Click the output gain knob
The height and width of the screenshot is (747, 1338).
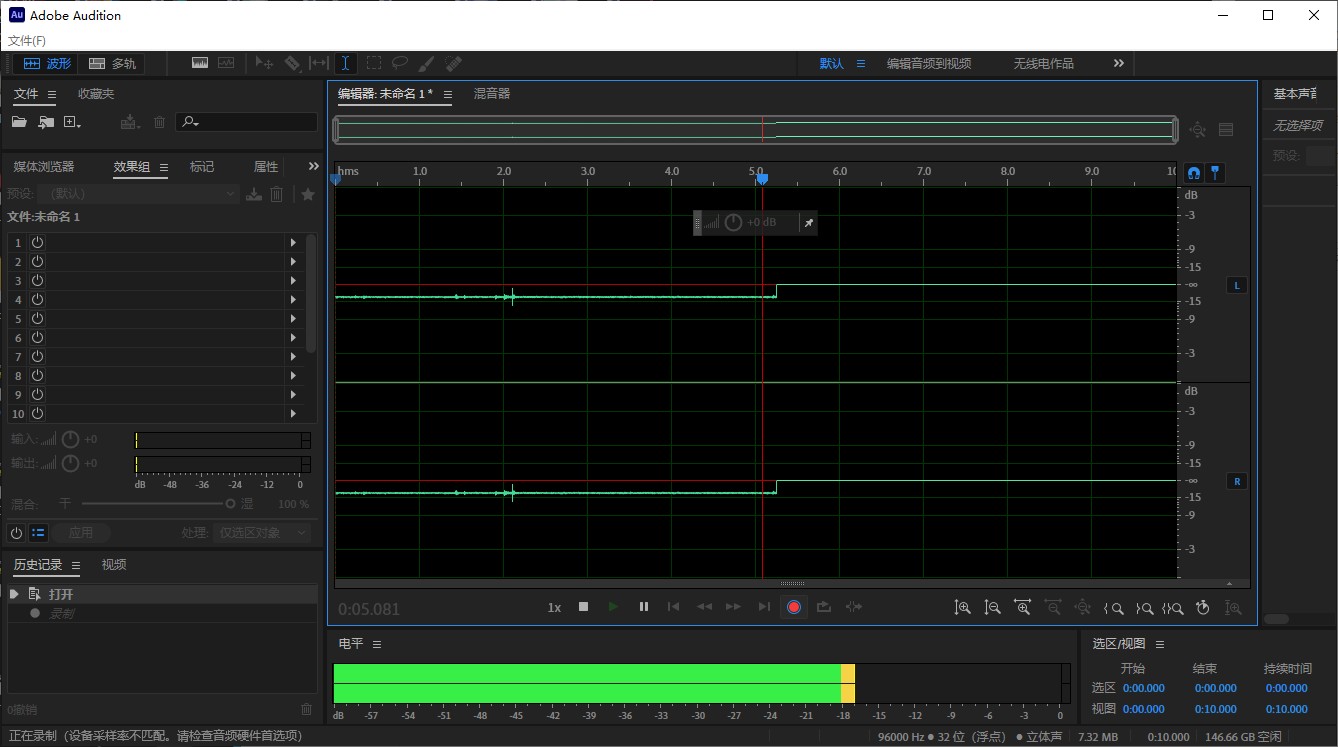(70, 463)
